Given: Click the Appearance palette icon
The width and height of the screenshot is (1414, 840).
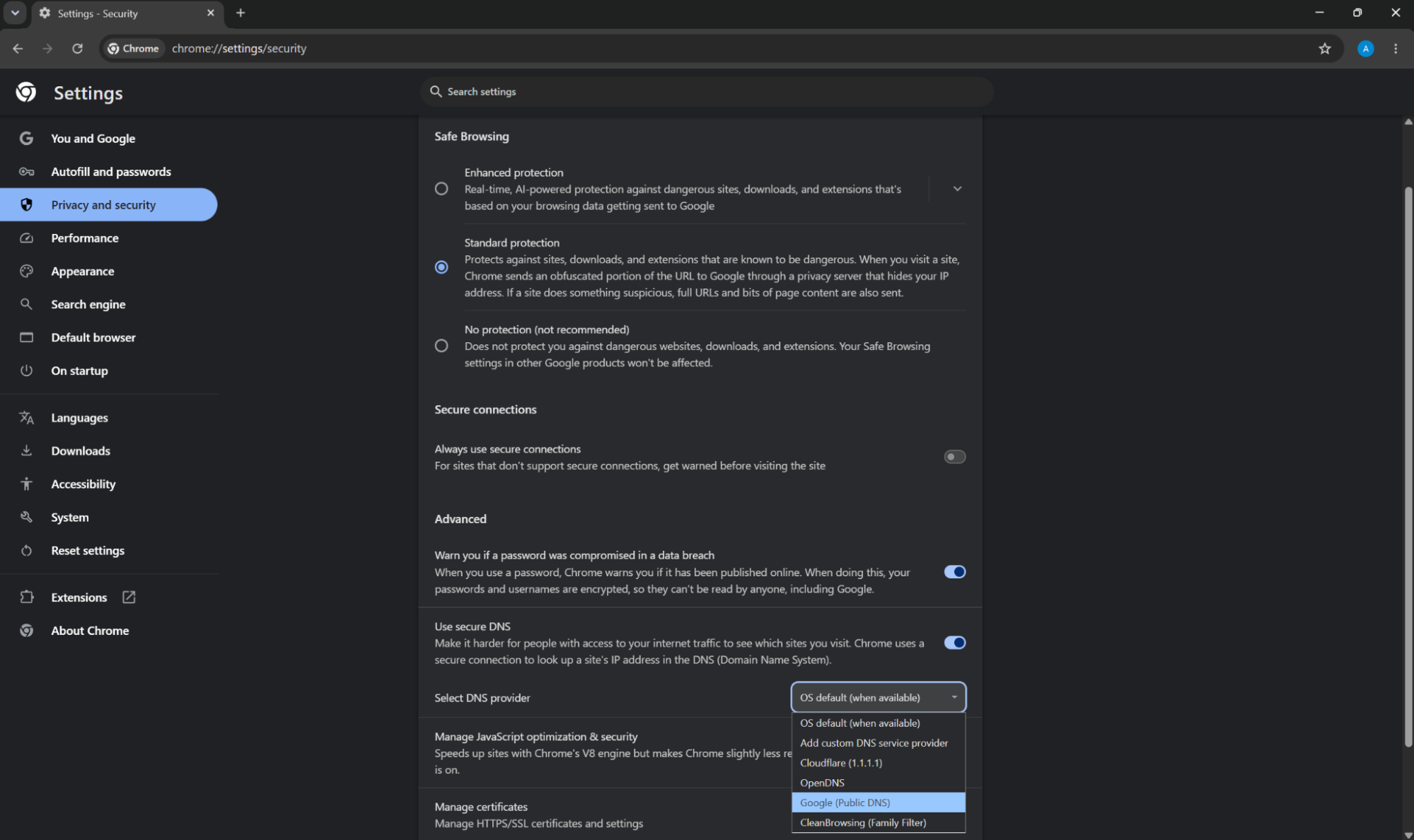Looking at the screenshot, I should coord(26,271).
